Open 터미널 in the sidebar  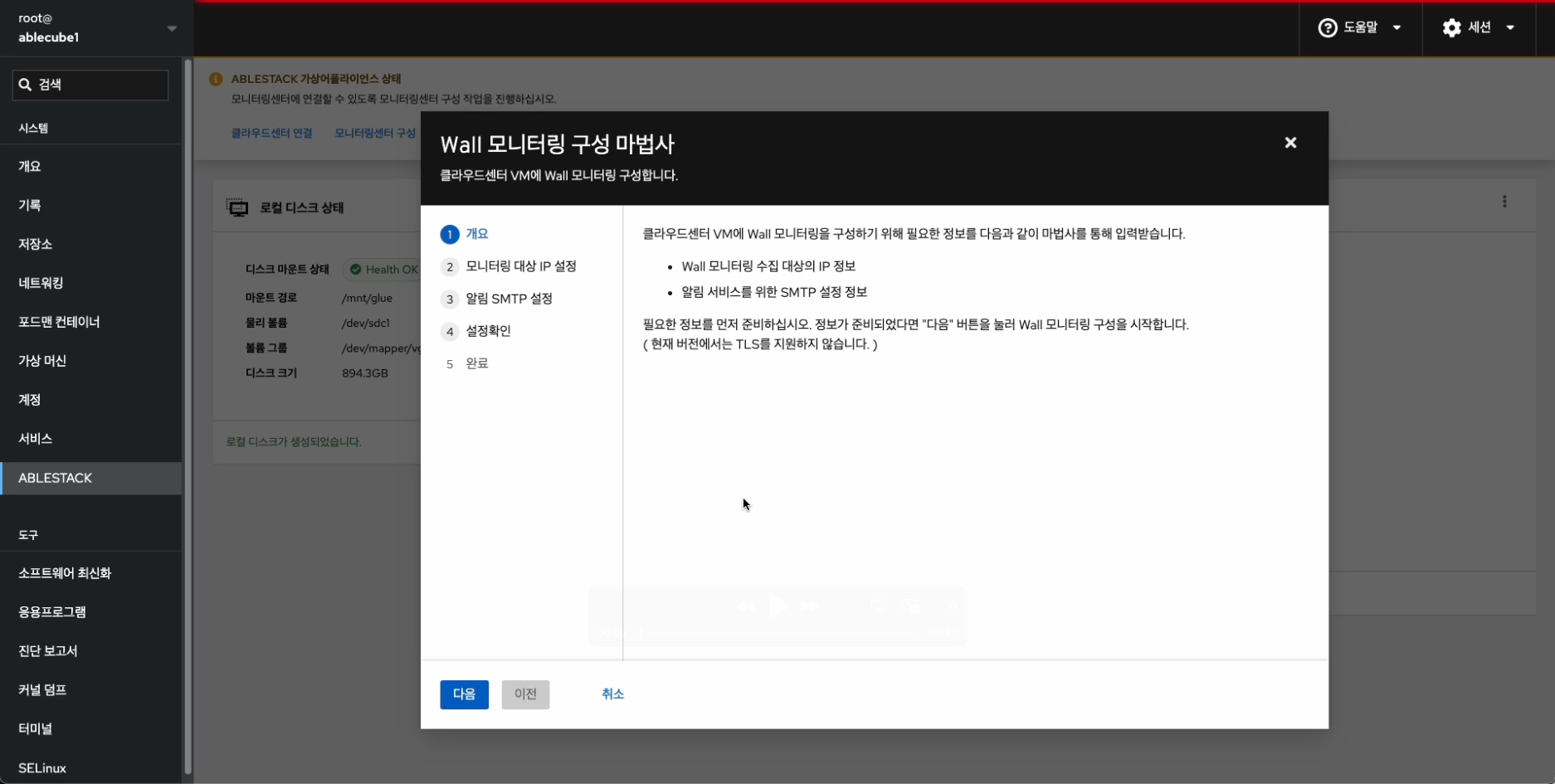point(36,728)
